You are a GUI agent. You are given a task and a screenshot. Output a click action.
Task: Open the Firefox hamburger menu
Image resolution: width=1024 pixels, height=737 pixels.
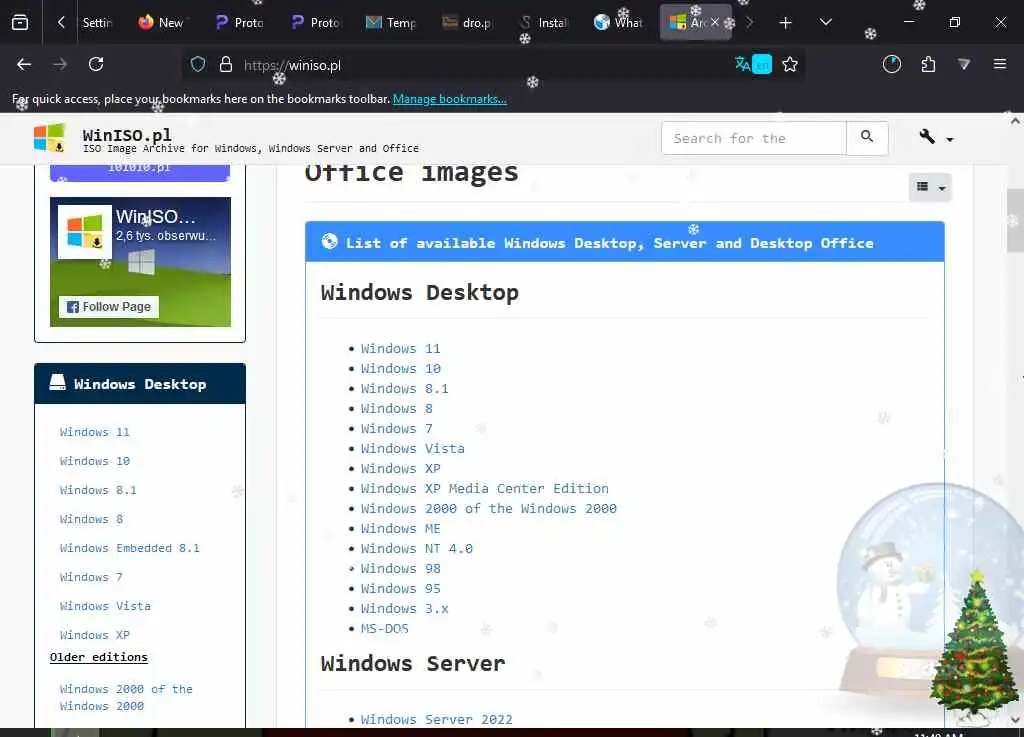click(x=999, y=65)
